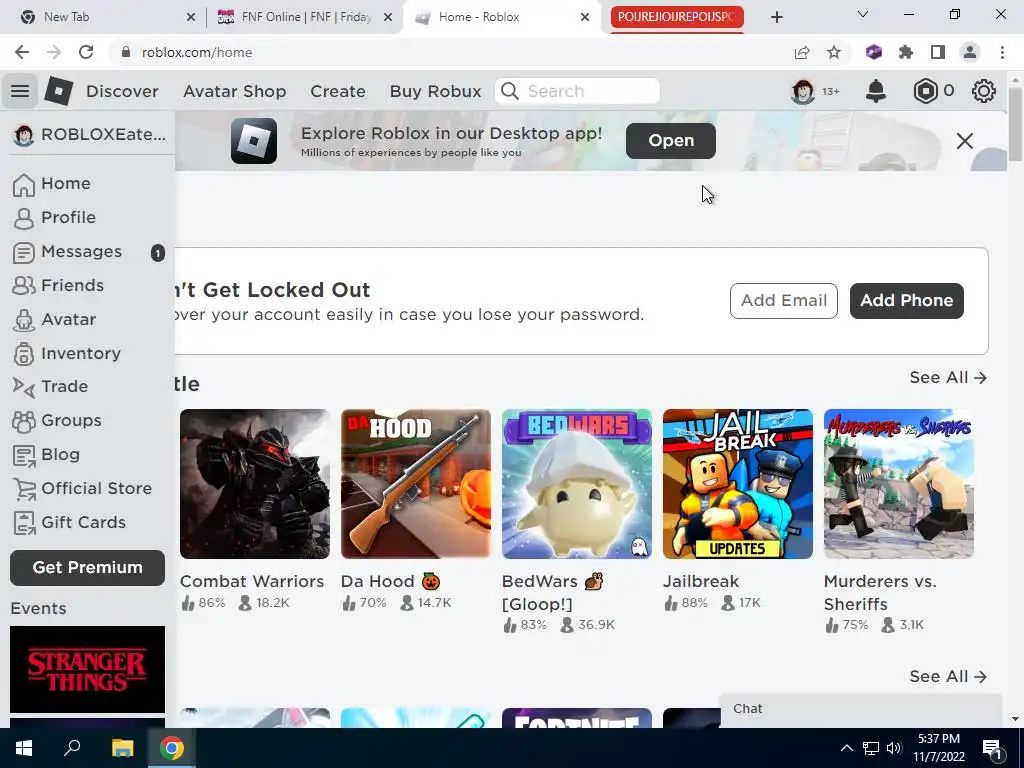
Task: Bookmark this page with the star
Action: click(834, 52)
